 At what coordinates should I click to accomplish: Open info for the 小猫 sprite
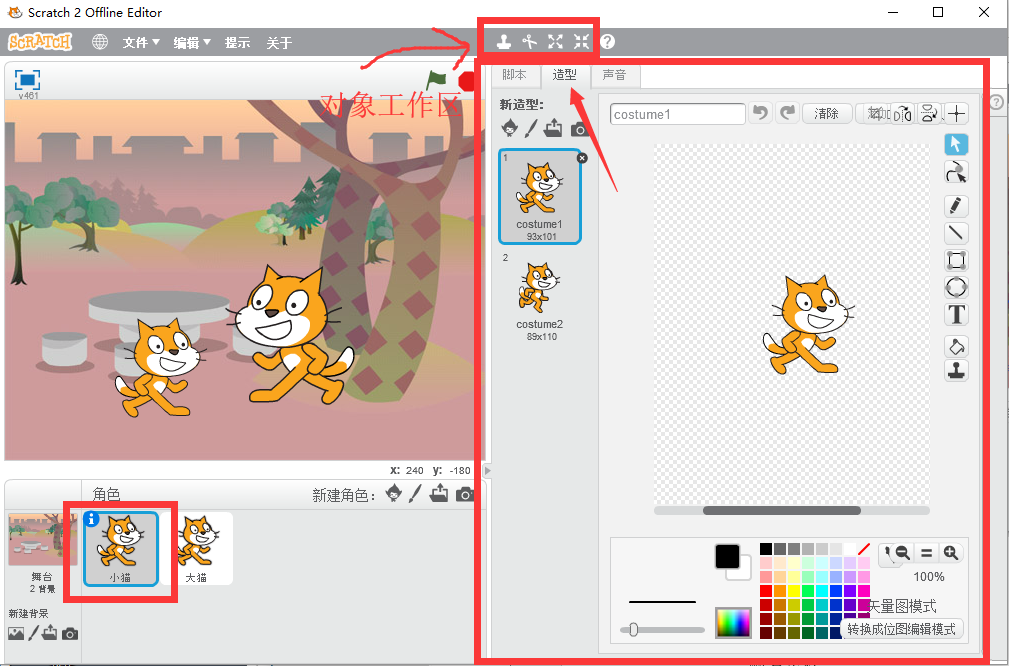[91, 519]
